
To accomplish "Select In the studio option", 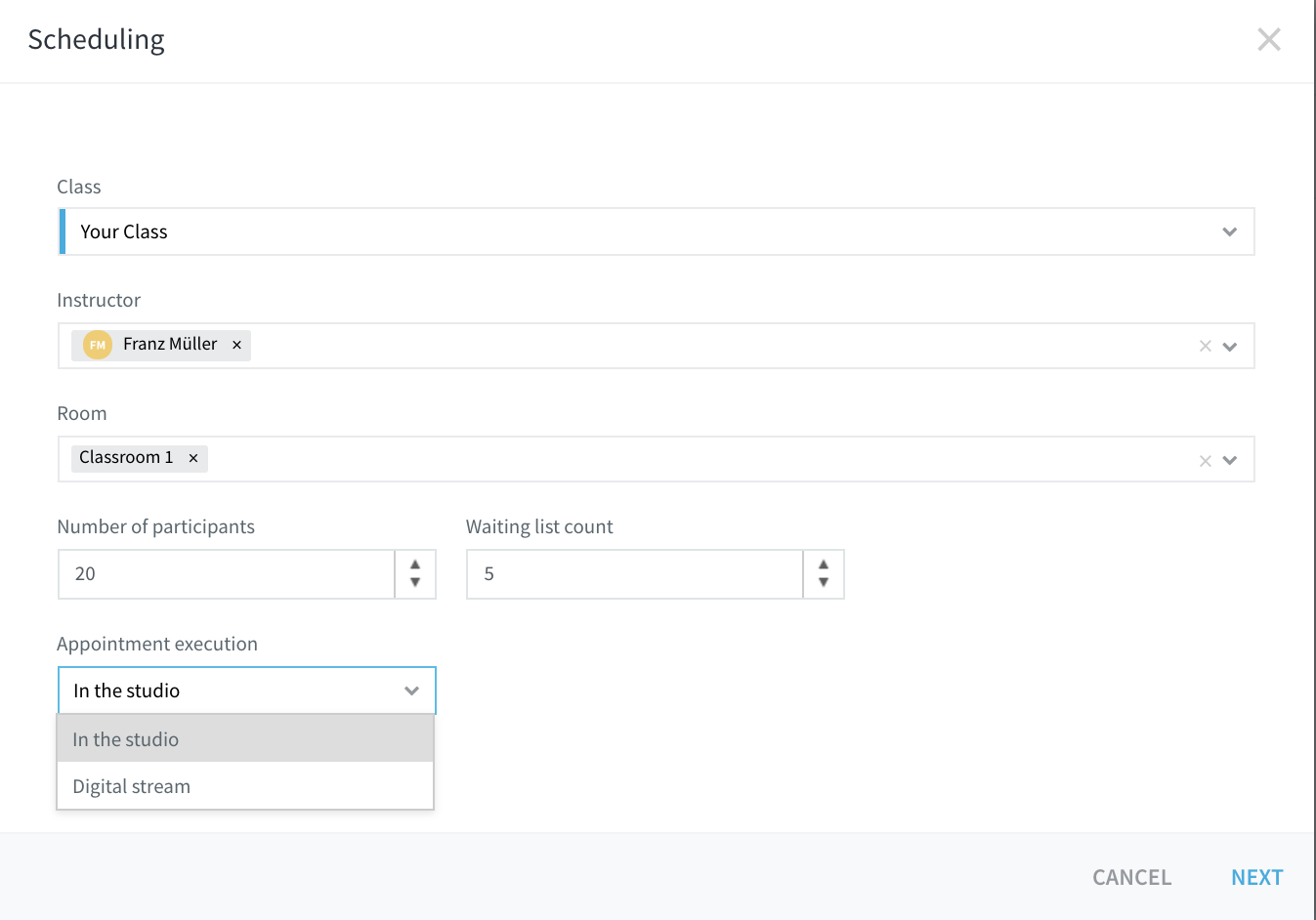I will pos(245,739).
